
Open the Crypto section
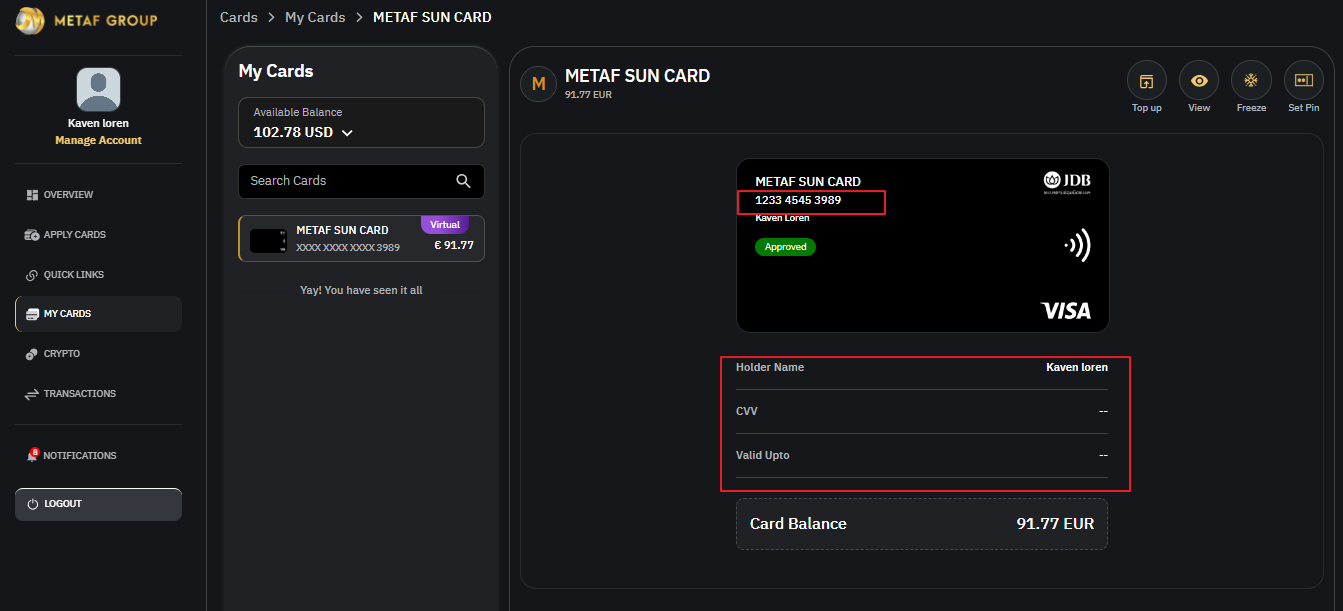98,354
